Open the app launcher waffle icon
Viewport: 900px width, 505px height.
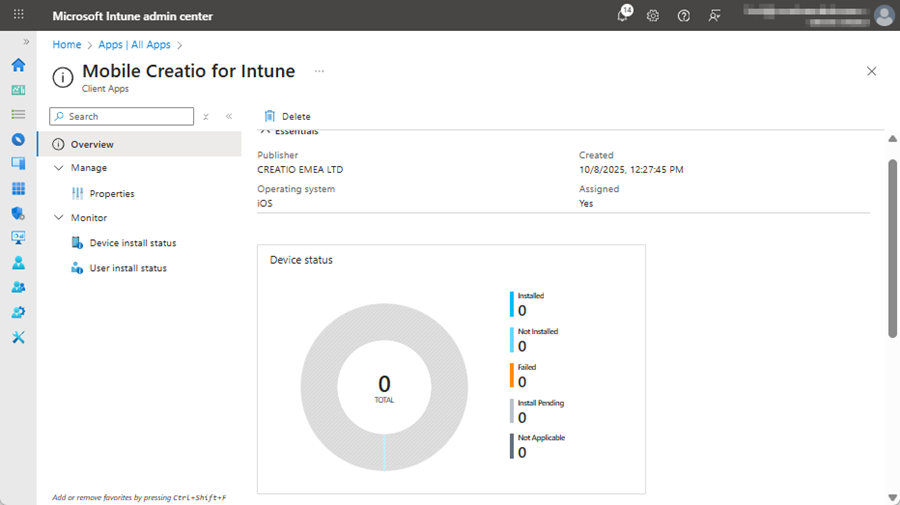coord(18,16)
